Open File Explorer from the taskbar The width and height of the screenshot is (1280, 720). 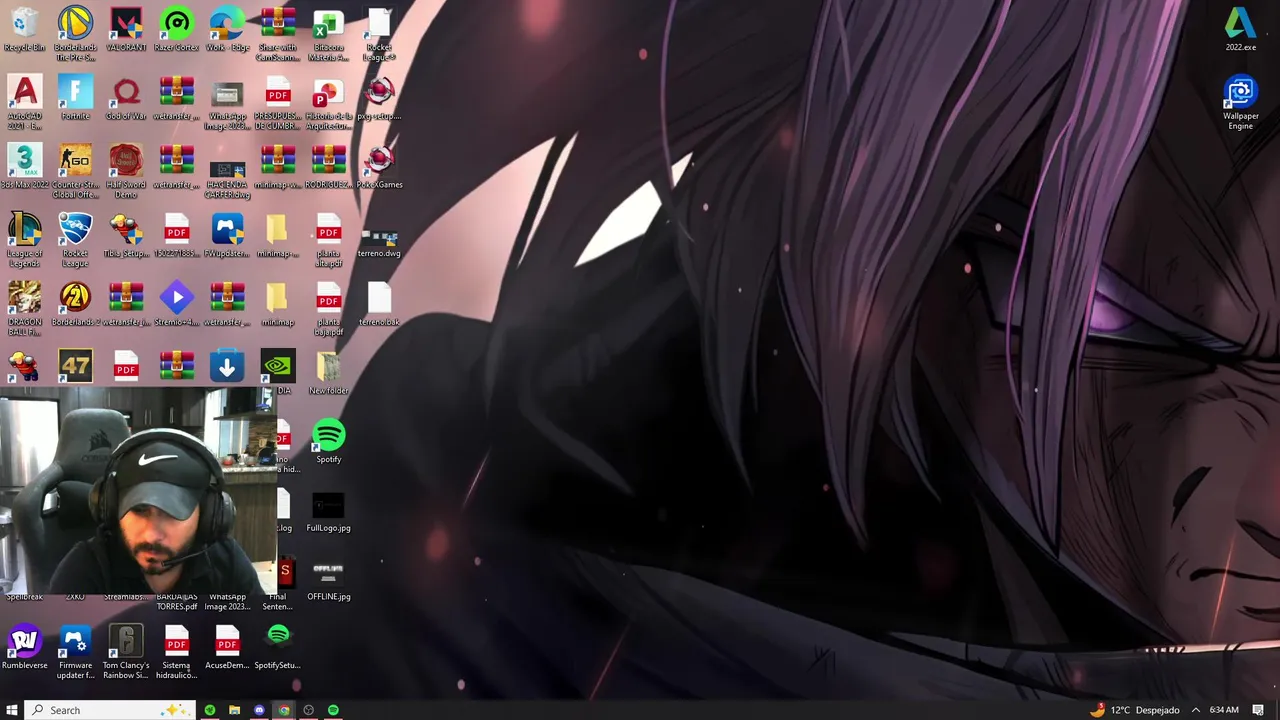[234, 710]
